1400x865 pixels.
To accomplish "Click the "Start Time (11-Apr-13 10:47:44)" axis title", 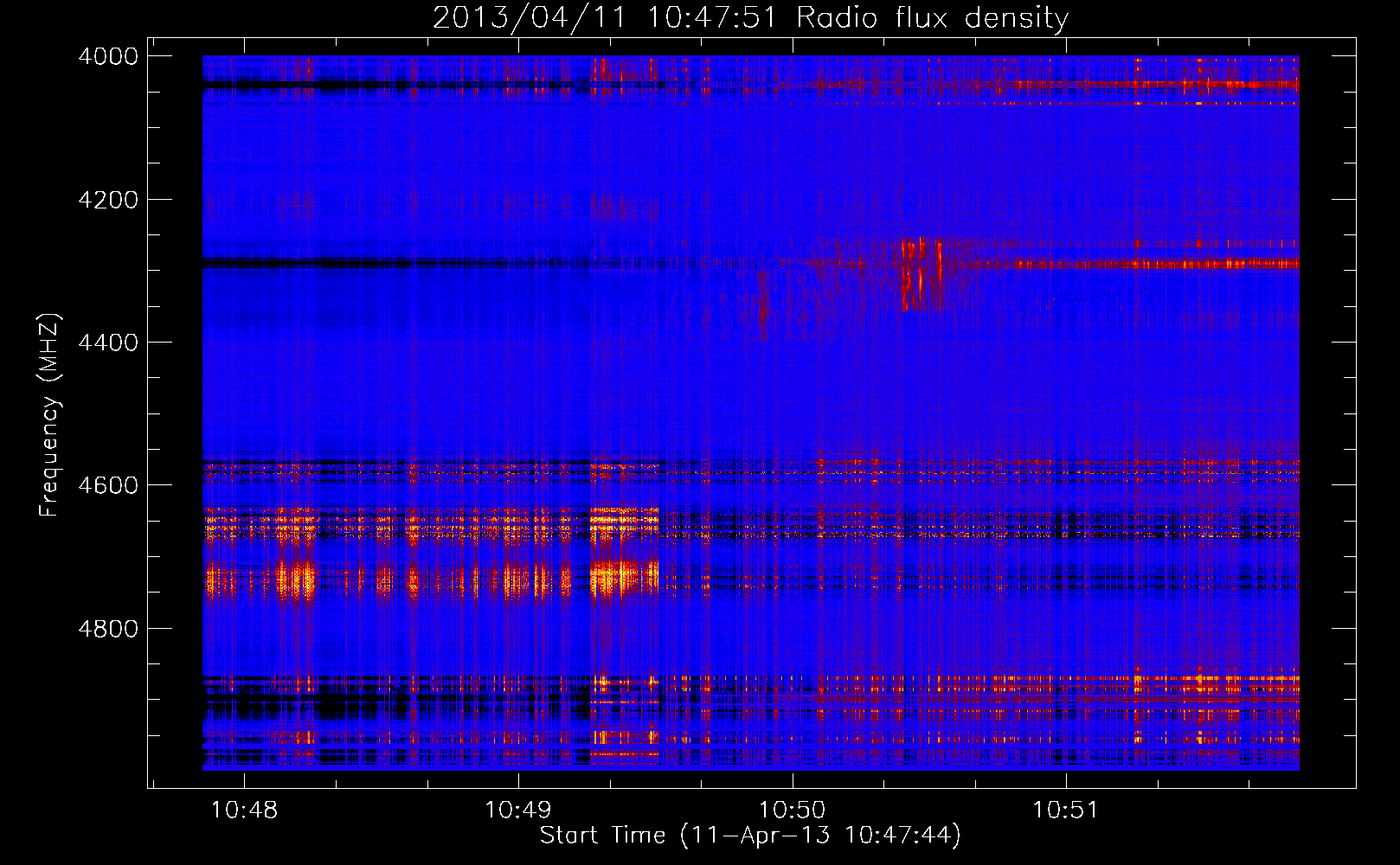I will tap(750, 836).
